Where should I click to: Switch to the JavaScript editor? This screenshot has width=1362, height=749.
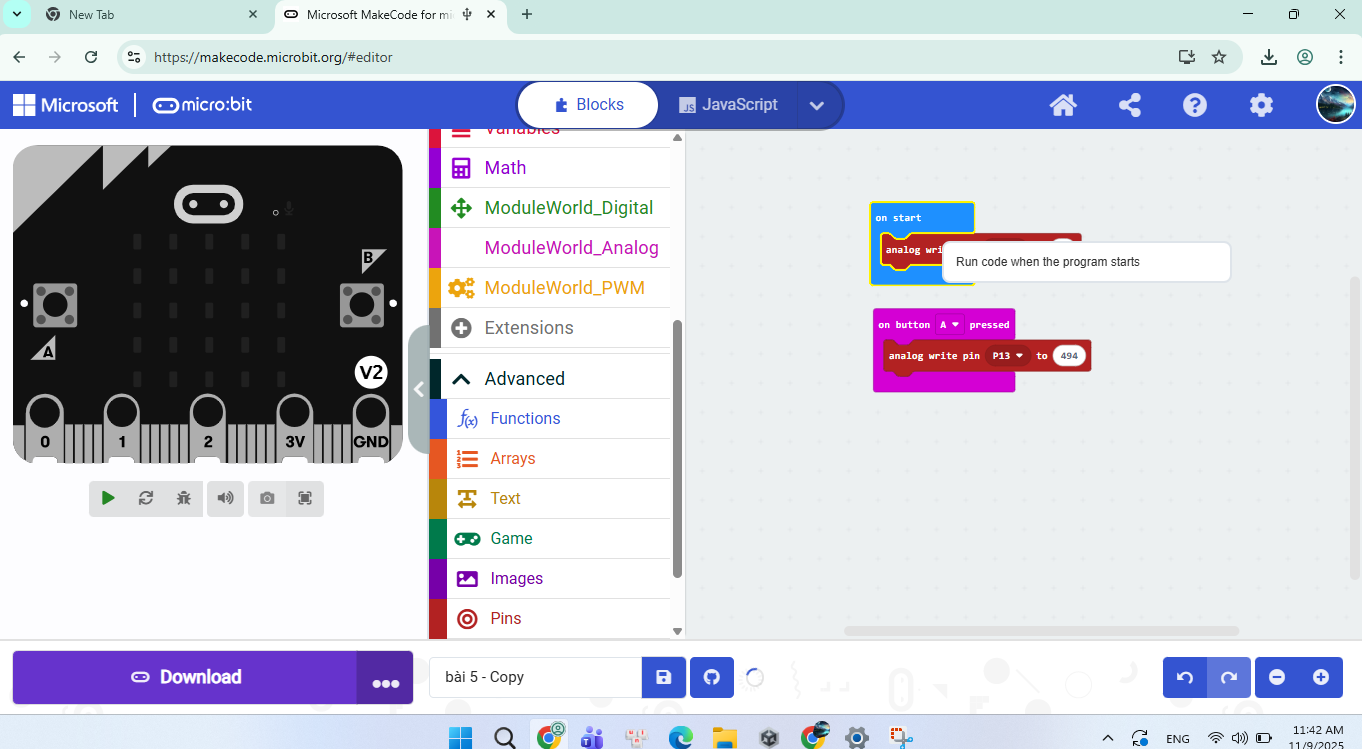point(728,105)
